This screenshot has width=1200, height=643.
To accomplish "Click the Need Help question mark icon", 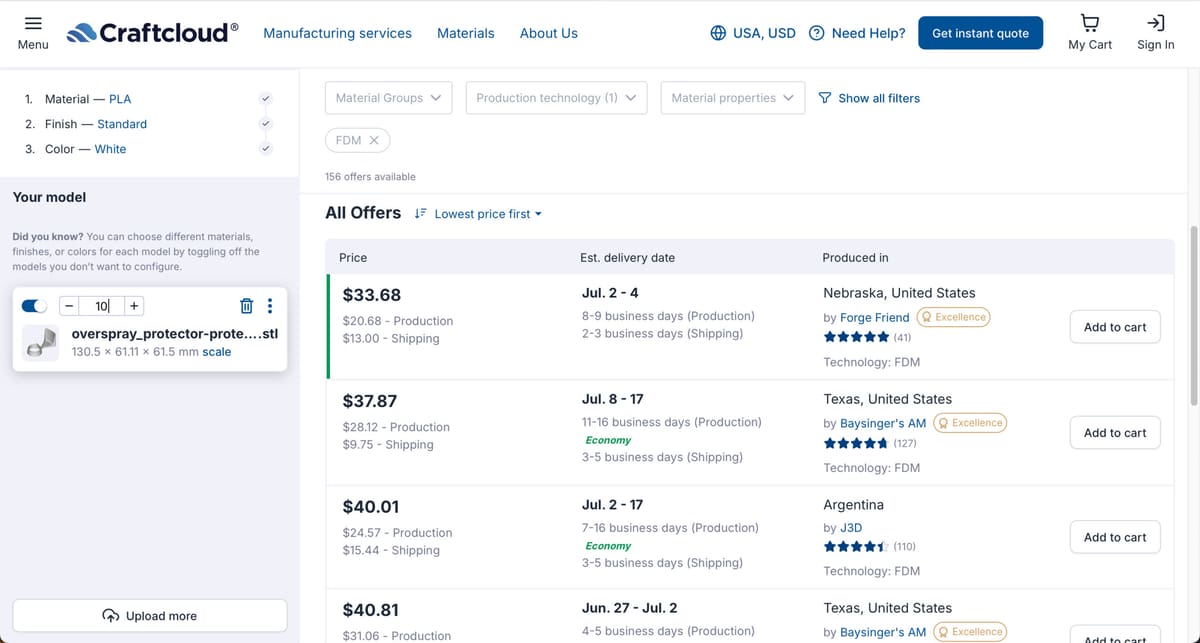I will coord(817,33).
